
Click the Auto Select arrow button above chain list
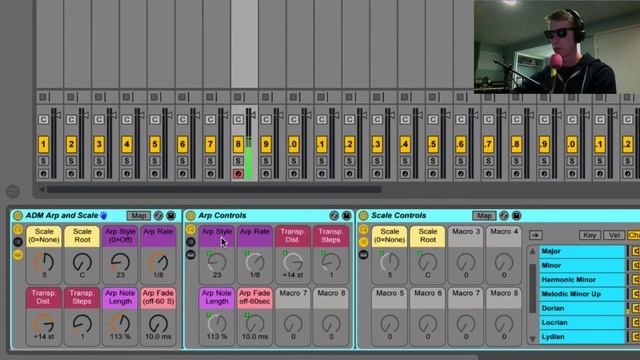click(x=536, y=235)
